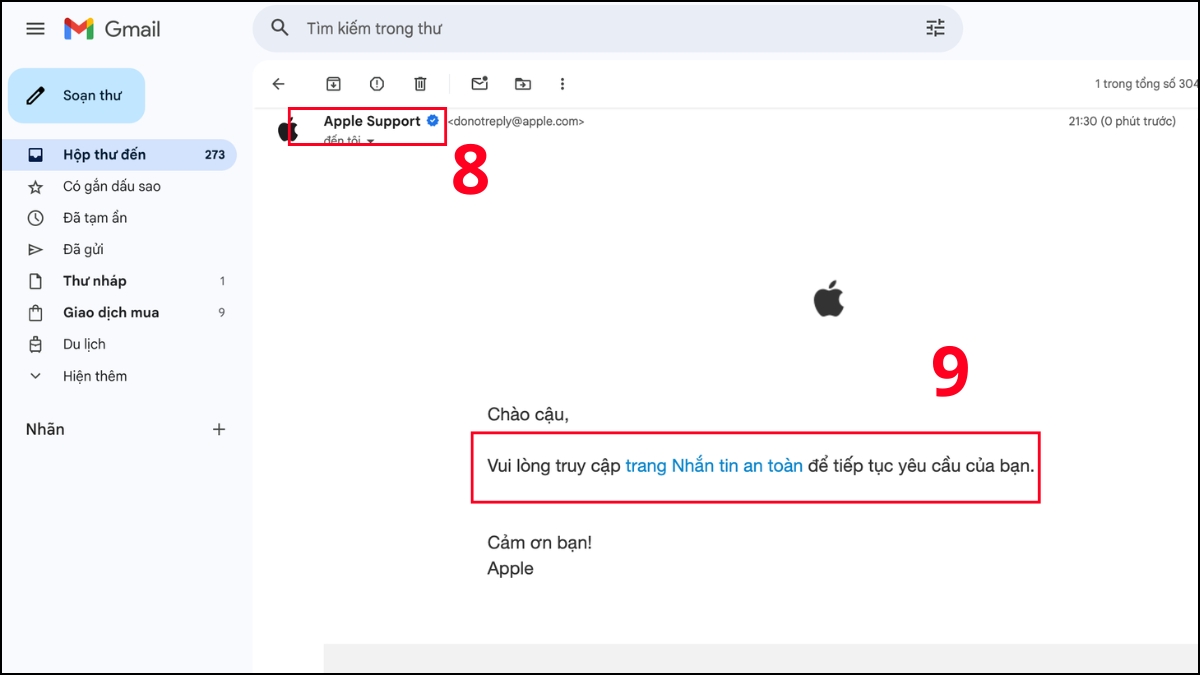
Task: Open search options with the filter icon
Action: 935,29
